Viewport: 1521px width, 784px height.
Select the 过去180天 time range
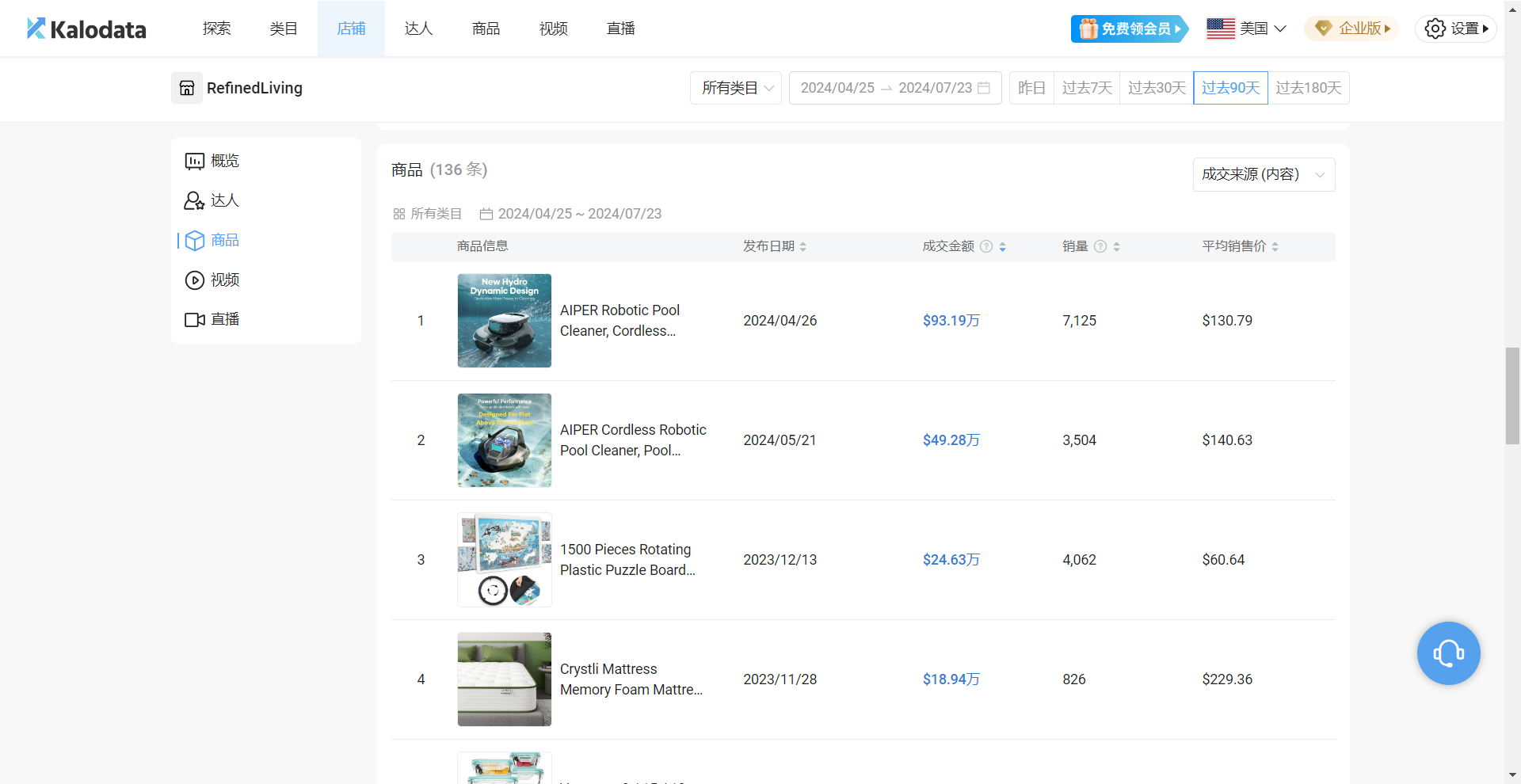point(1308,88)
